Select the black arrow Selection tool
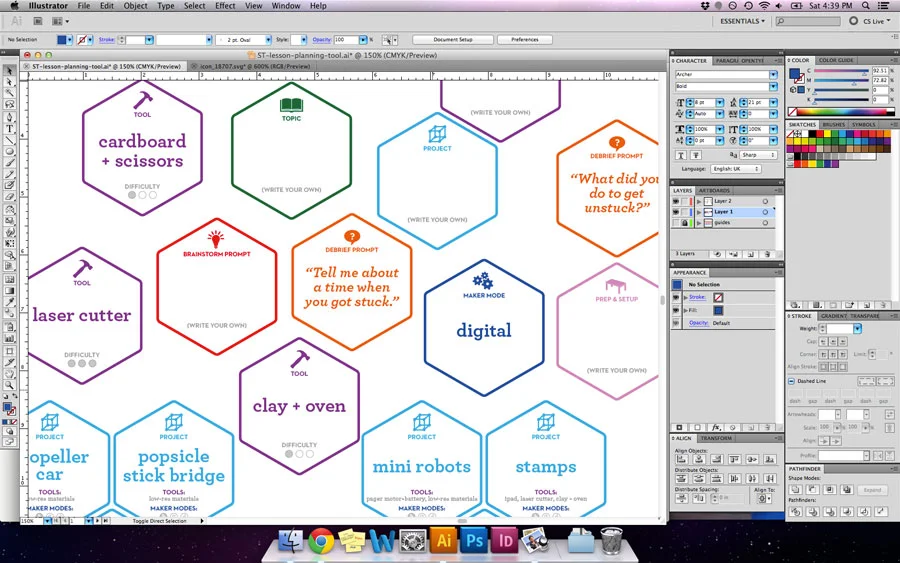 (x=9, y=70)
